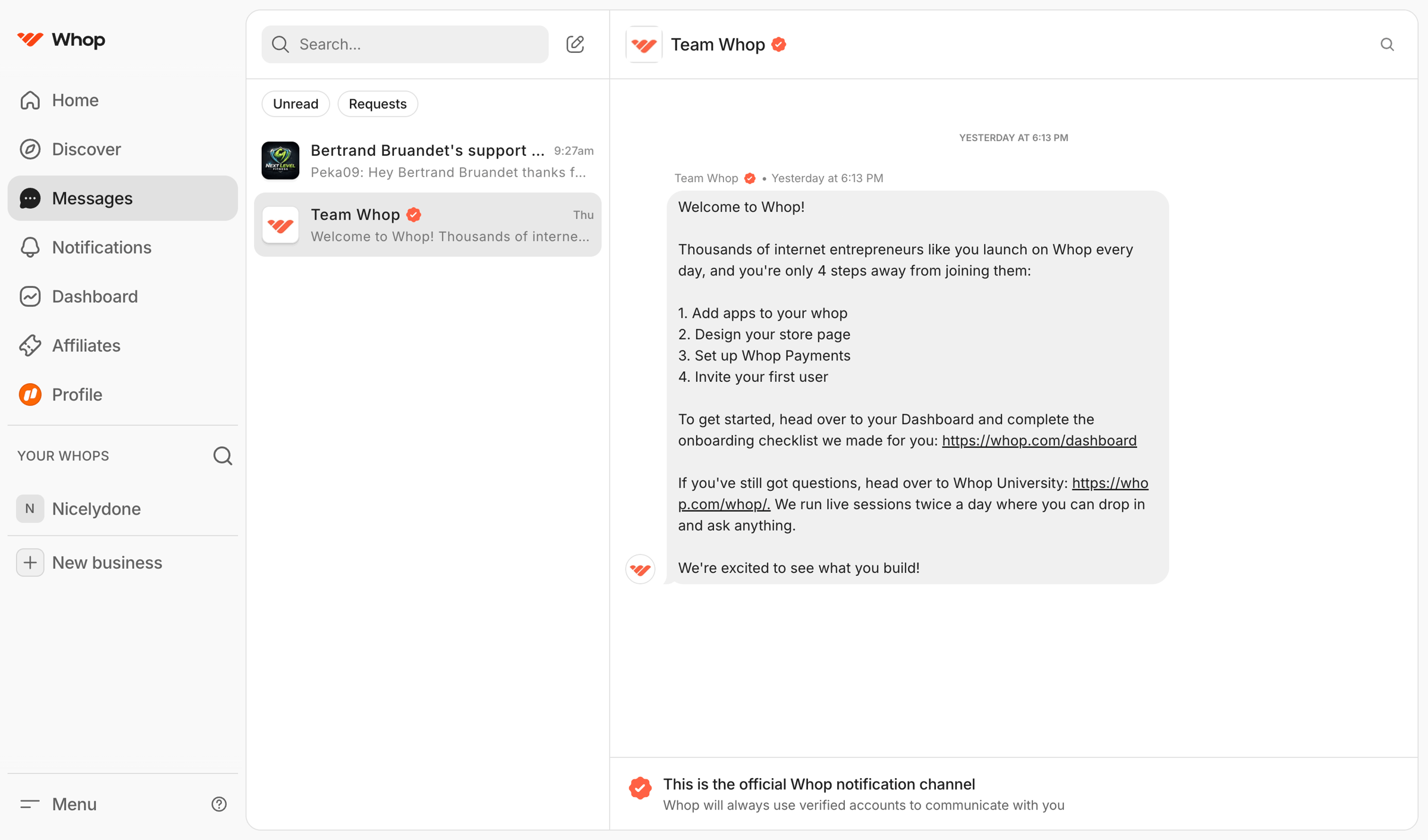Open the Whop University link
This screenshot has width=1428, height=840.
click(913, 493)
